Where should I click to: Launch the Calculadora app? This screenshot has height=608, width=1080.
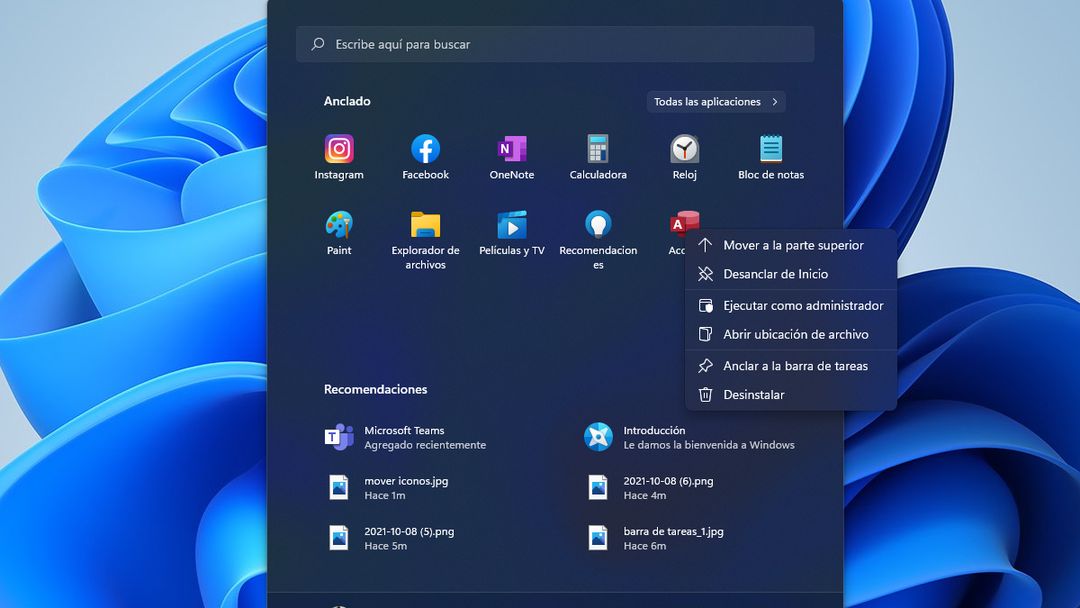(597, 148)
